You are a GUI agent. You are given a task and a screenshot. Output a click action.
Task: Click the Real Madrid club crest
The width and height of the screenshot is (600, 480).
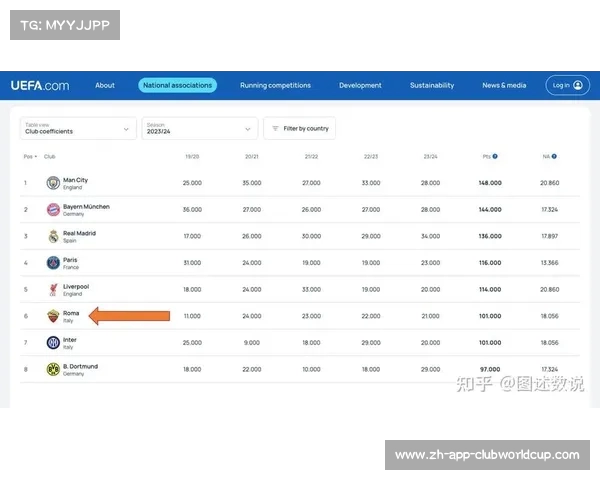click(53, 237)
